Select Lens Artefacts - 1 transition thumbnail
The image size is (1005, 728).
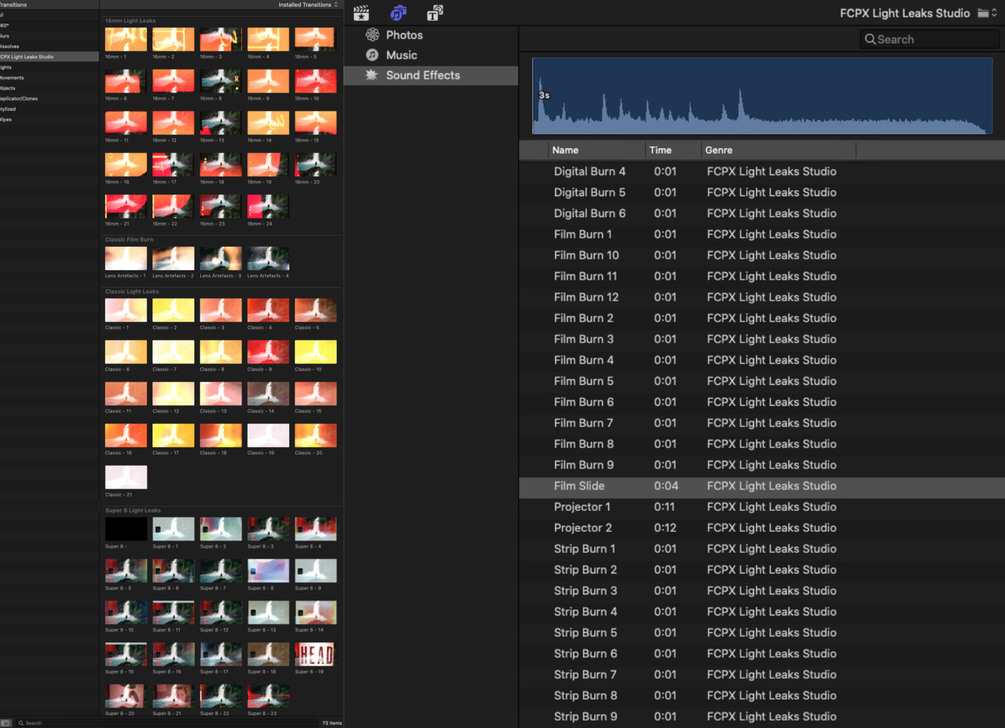tap(126, 258)
